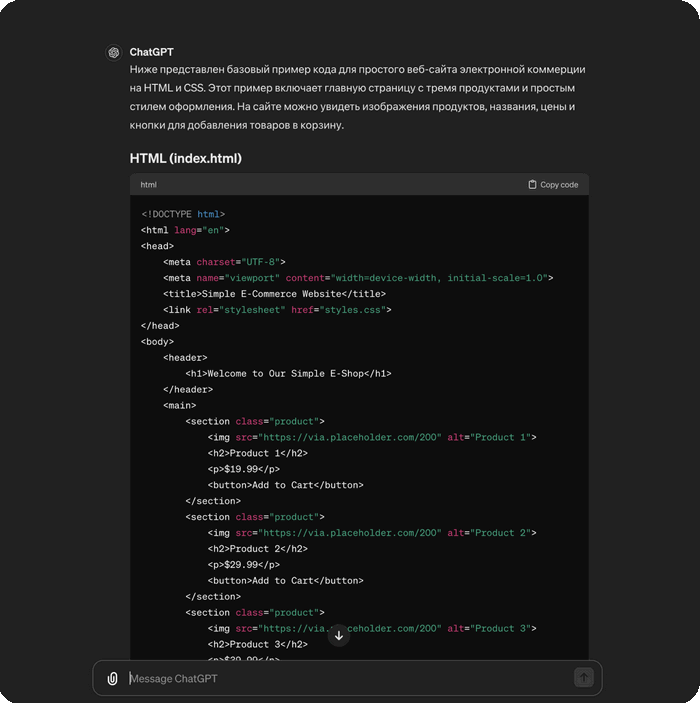Attach a file with the paperclip icon
The height and width of the screenshot is (703, 700).
pyautogui.click(x=113, y=678)
